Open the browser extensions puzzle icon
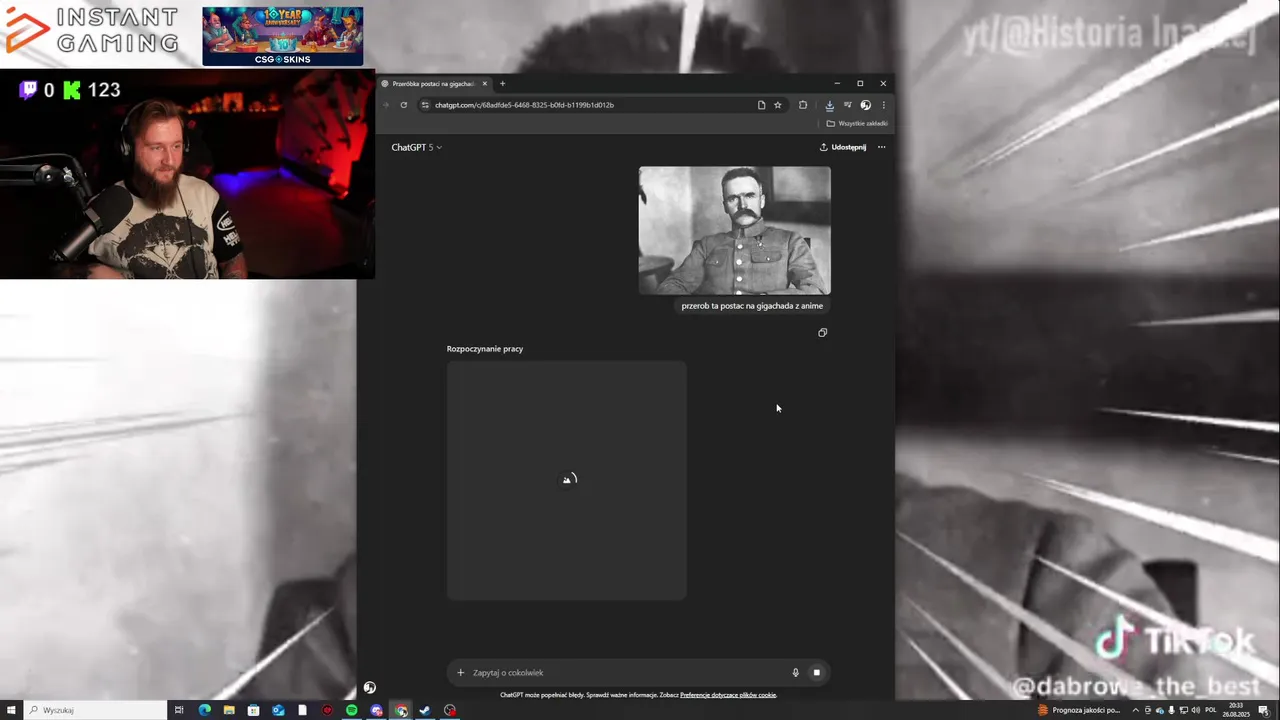The height and width of the screenshot is (720, 1280). (x=802, y=105)
